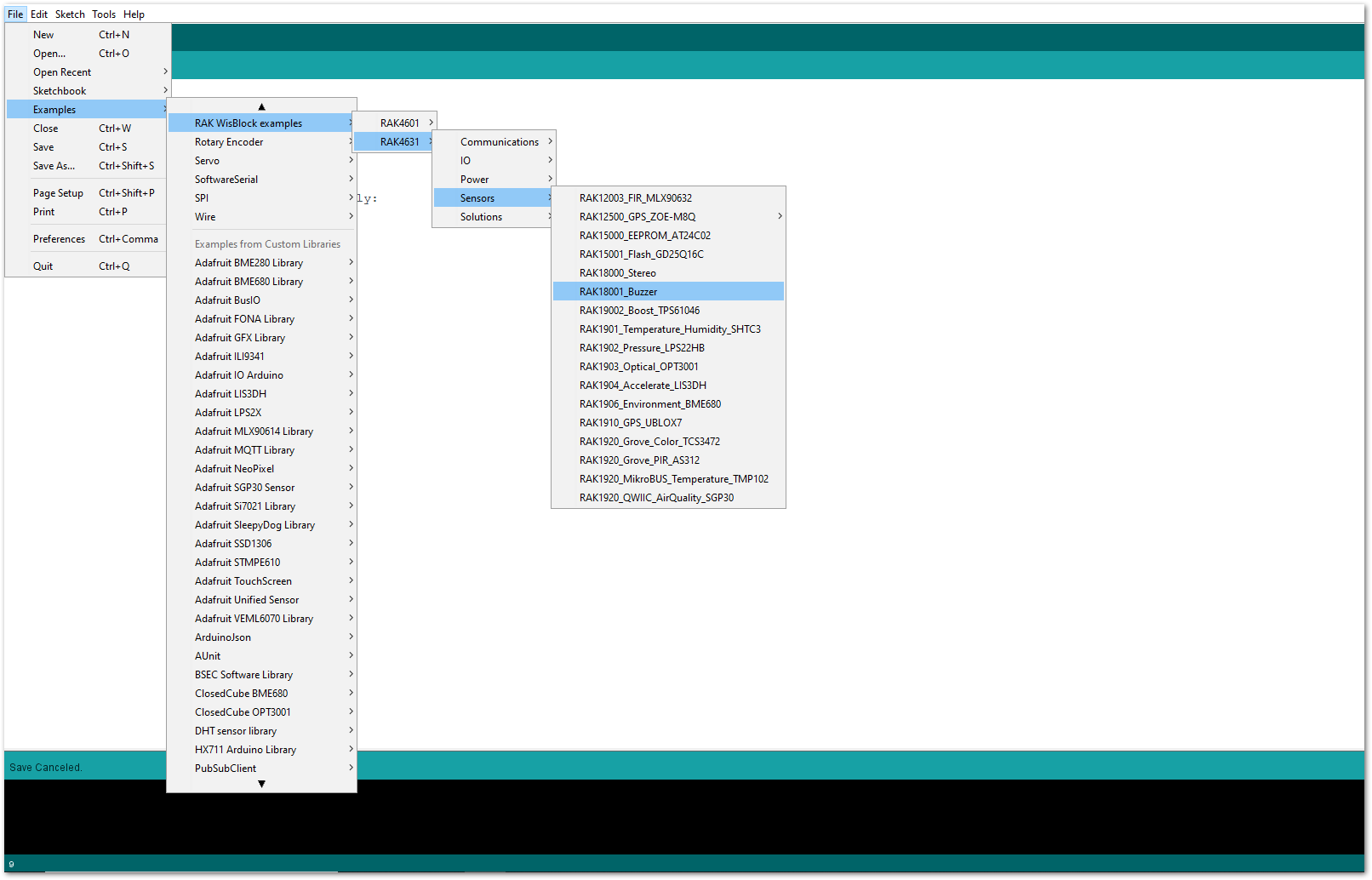
Task: Expand Wire examples submenu
Action: point(261,217)
